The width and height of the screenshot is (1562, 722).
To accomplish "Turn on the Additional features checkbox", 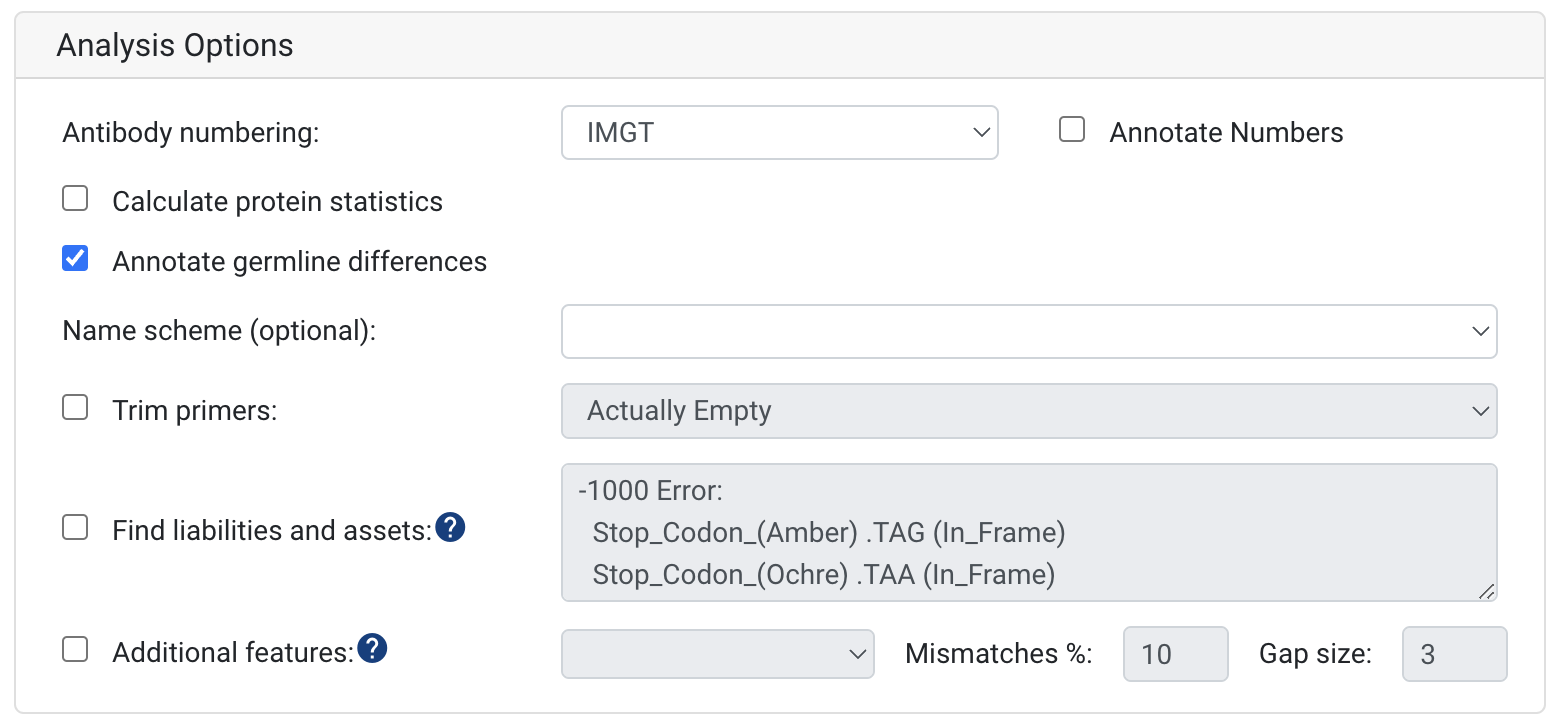I will click(75, 650).
